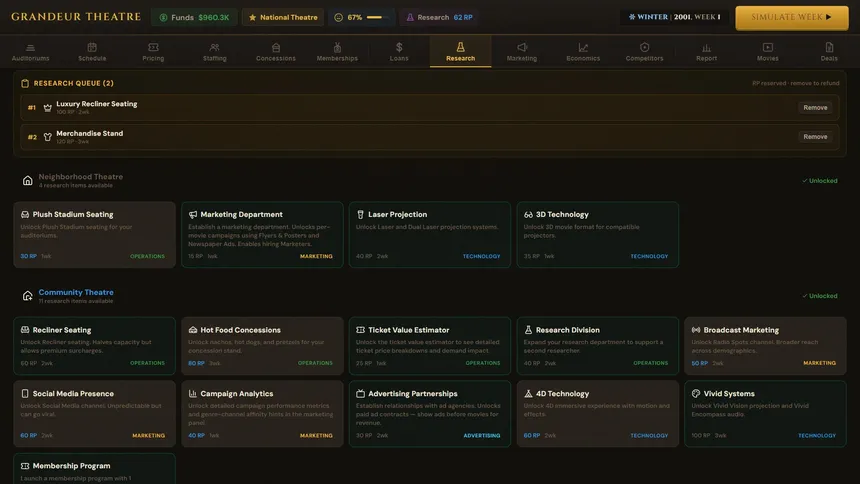The height and width of the screenshot is (484, 860).
Task: Click the Technology tag on 3D Technology card
Action: (649, 256)
